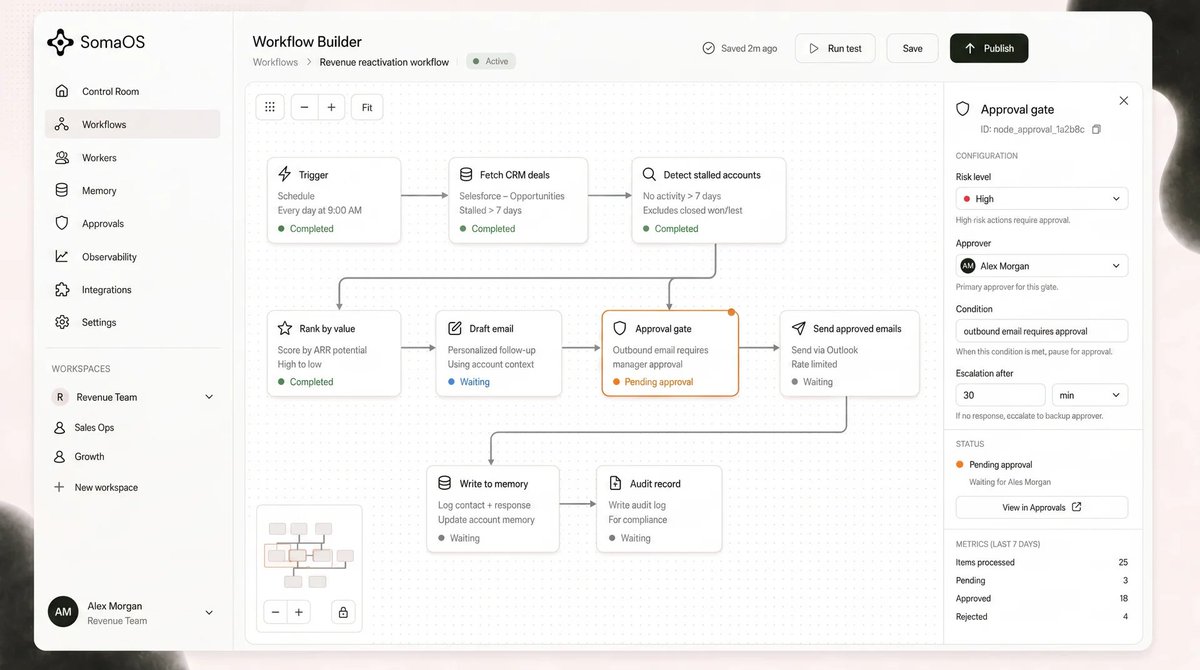1200x670 pixels.
Task: Zoom out using the minimap minus button
Action: click(275, 612)
